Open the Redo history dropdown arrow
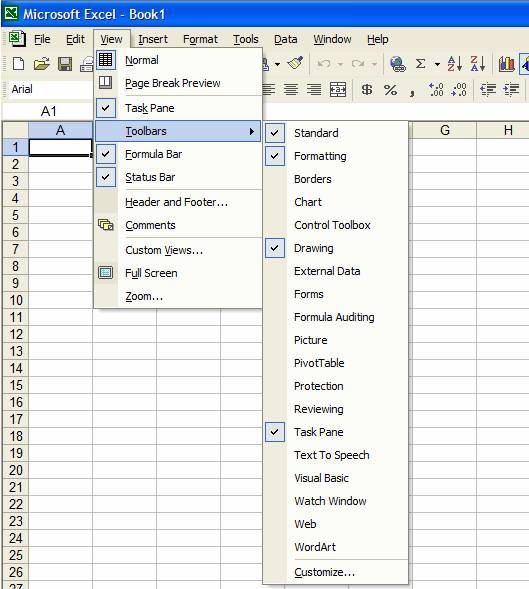The image size is (529, 589). [x=374, y=64]
